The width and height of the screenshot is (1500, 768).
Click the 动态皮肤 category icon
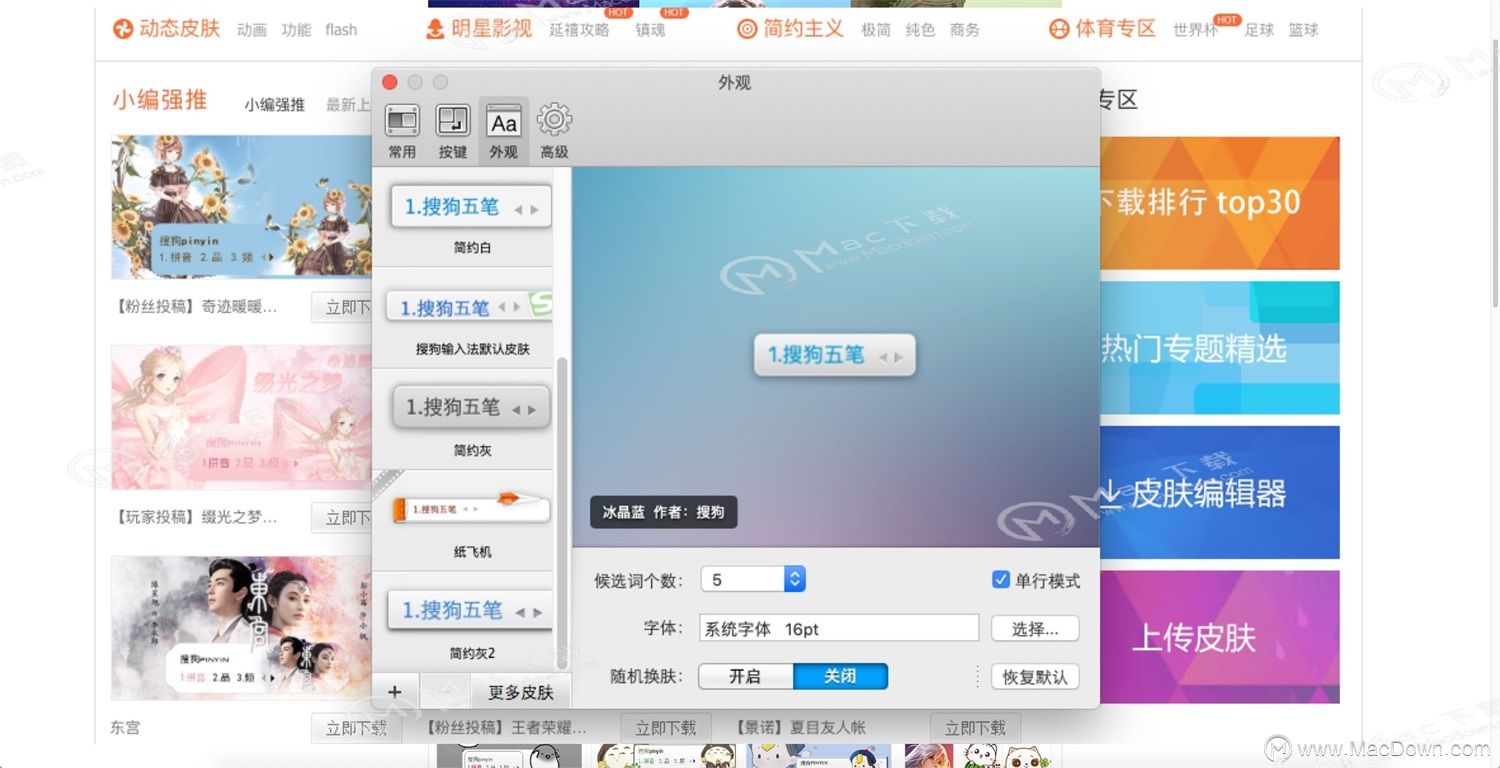pyautogui.click(x=122, y=29)
